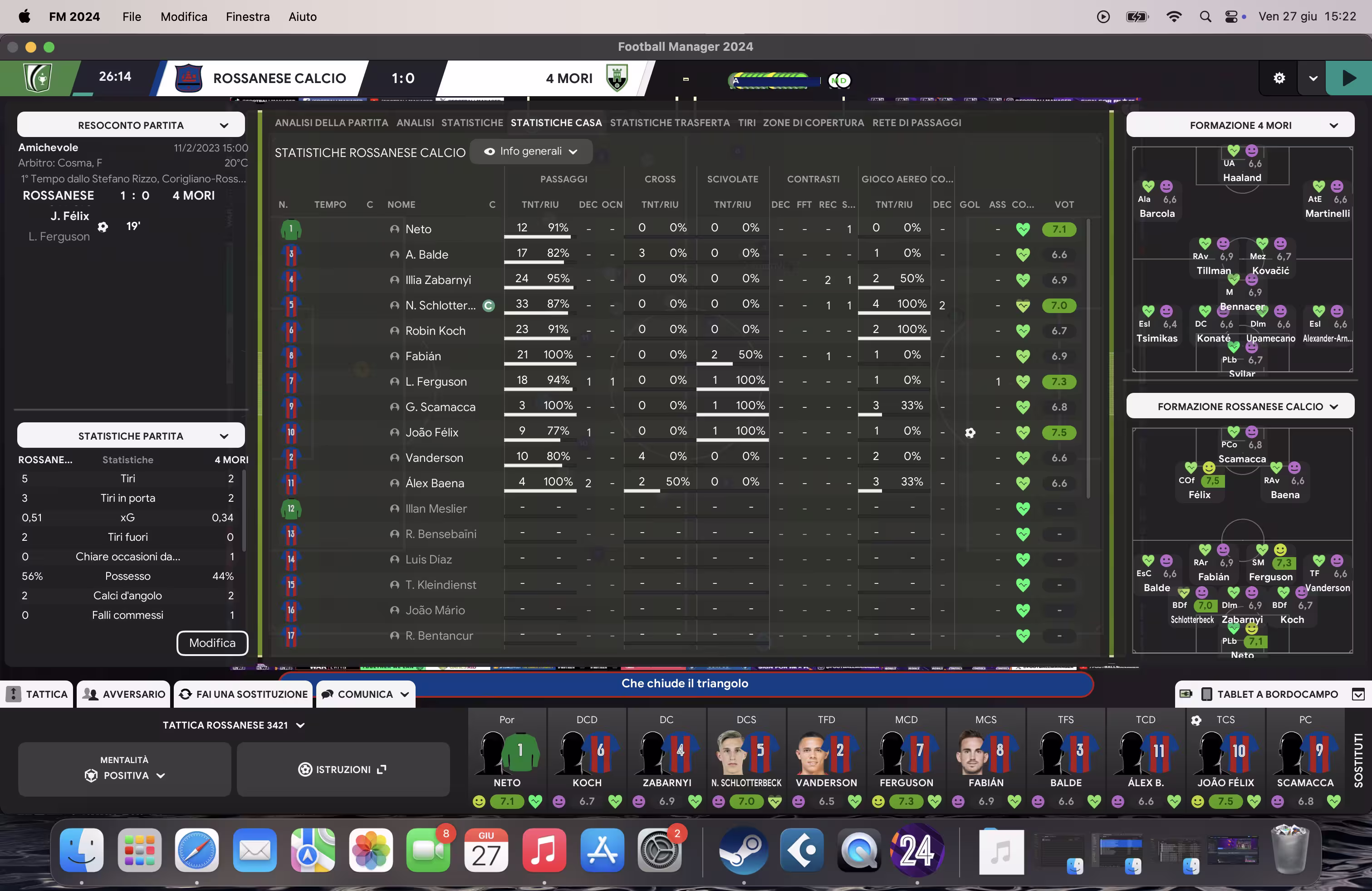Switch to Rete di passaggi tab
The height and width of the screenshot is (891, 1372).
(x=916, y=123)
